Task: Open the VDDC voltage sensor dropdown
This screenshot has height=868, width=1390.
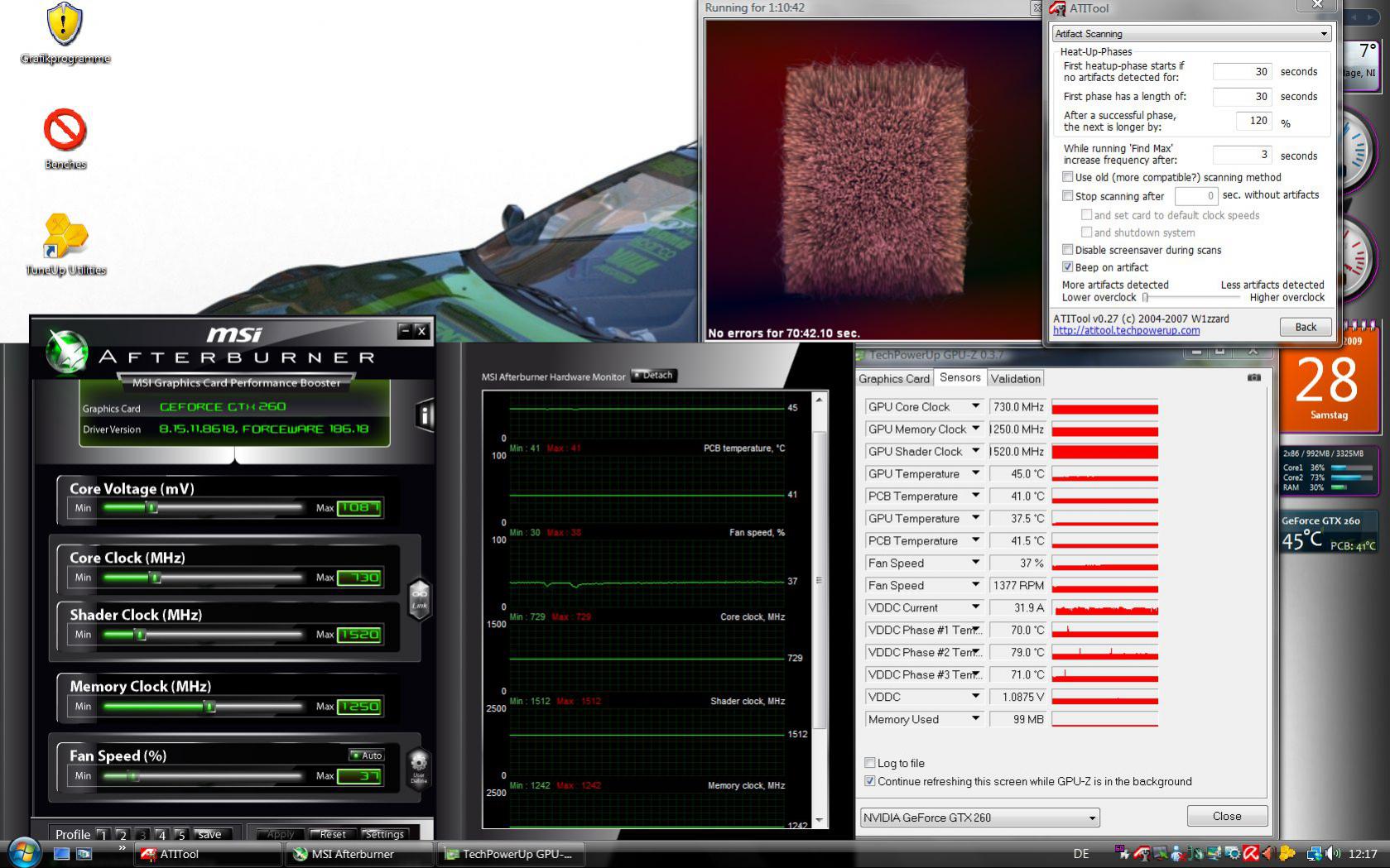Action: (975, 697)
